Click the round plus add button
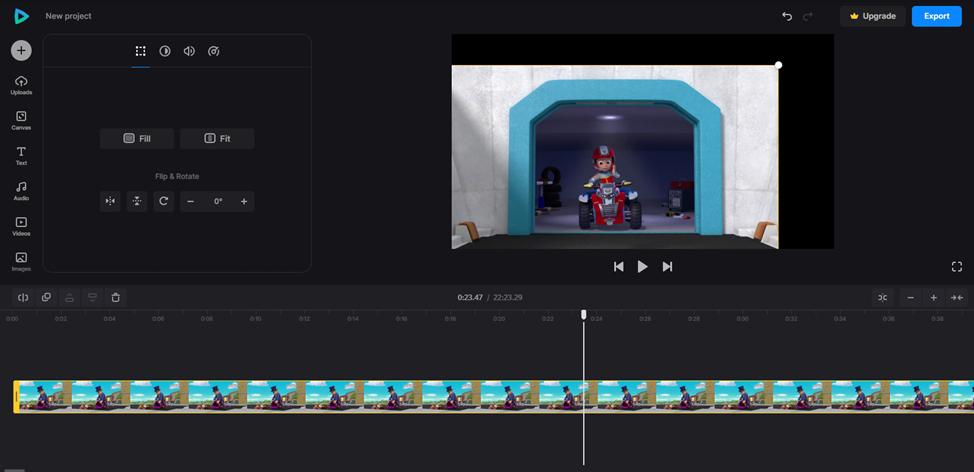974x472 pixels. click(x=21, y=51)
